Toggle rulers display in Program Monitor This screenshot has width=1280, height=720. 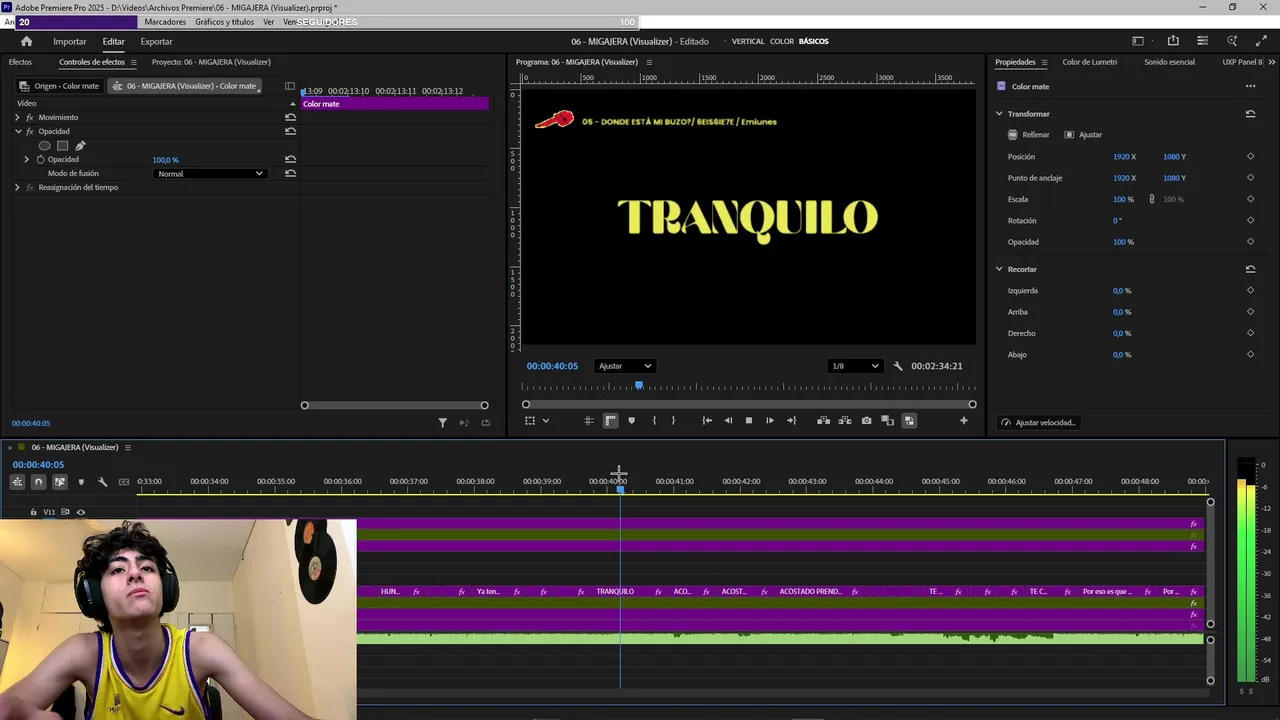[x=610, y=421]
